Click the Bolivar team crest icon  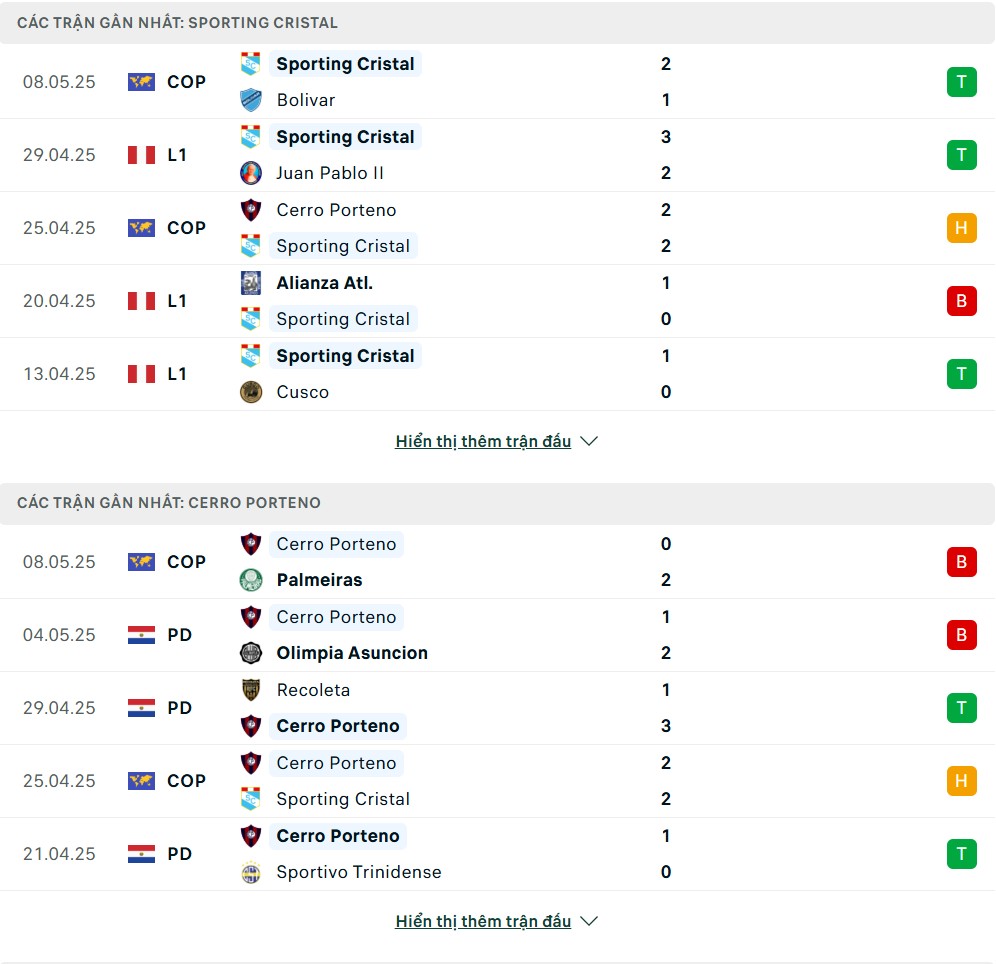point(251,100)
